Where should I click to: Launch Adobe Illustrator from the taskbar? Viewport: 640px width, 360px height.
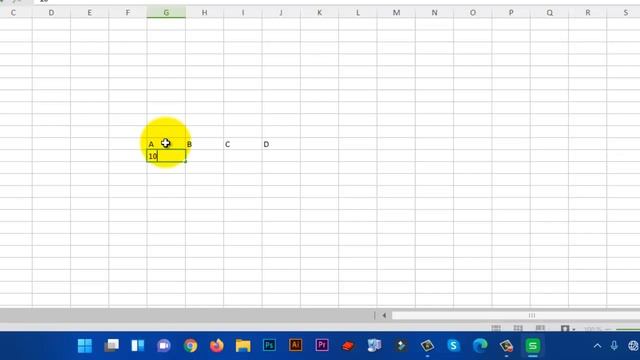[296, 345]
